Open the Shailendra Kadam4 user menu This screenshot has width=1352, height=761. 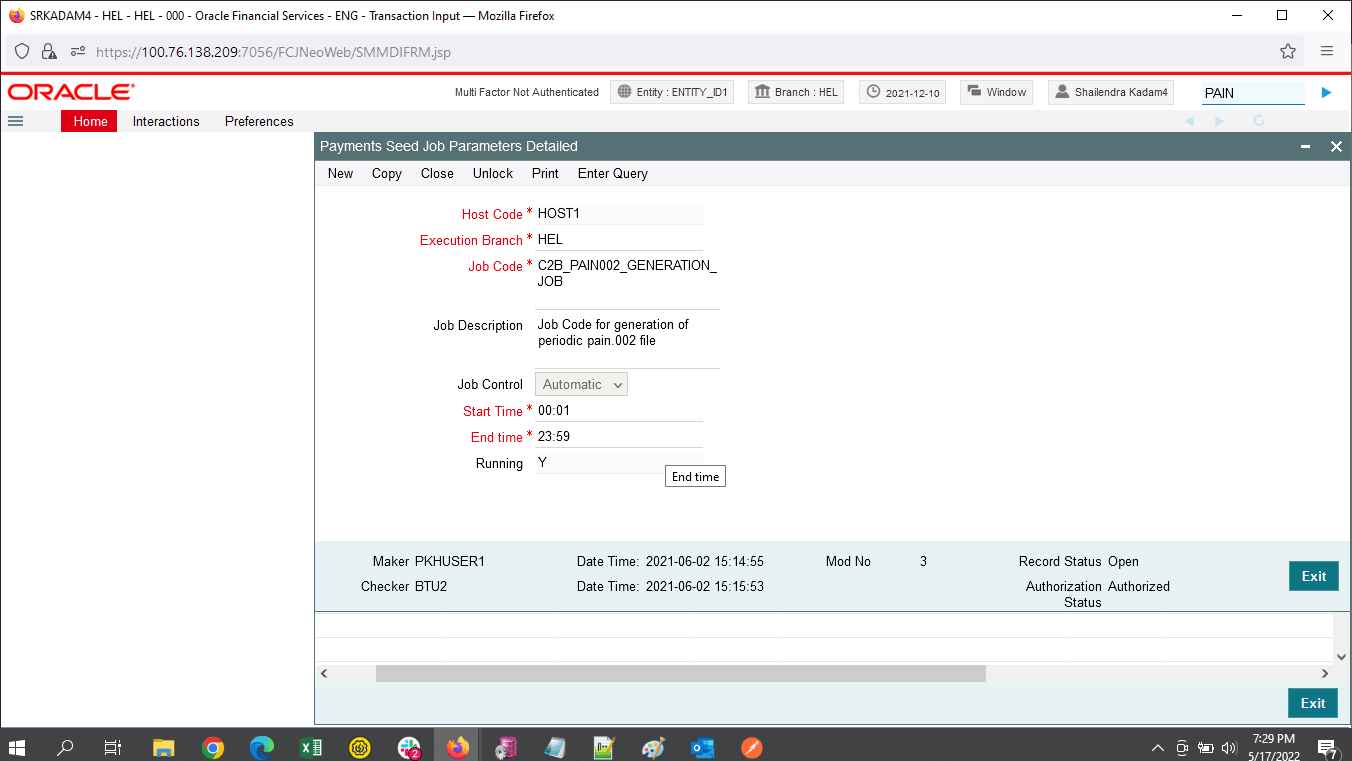pos(1111,92)
